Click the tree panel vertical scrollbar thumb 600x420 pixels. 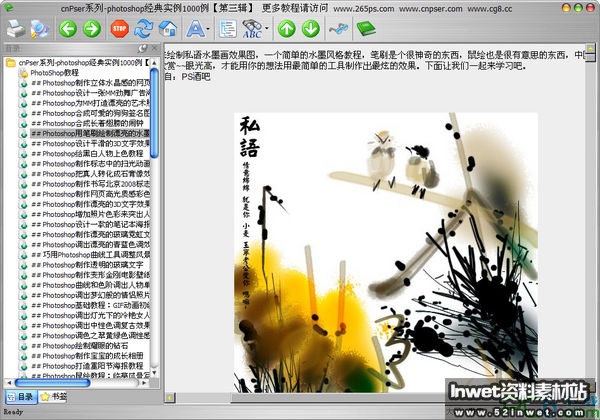154,113
